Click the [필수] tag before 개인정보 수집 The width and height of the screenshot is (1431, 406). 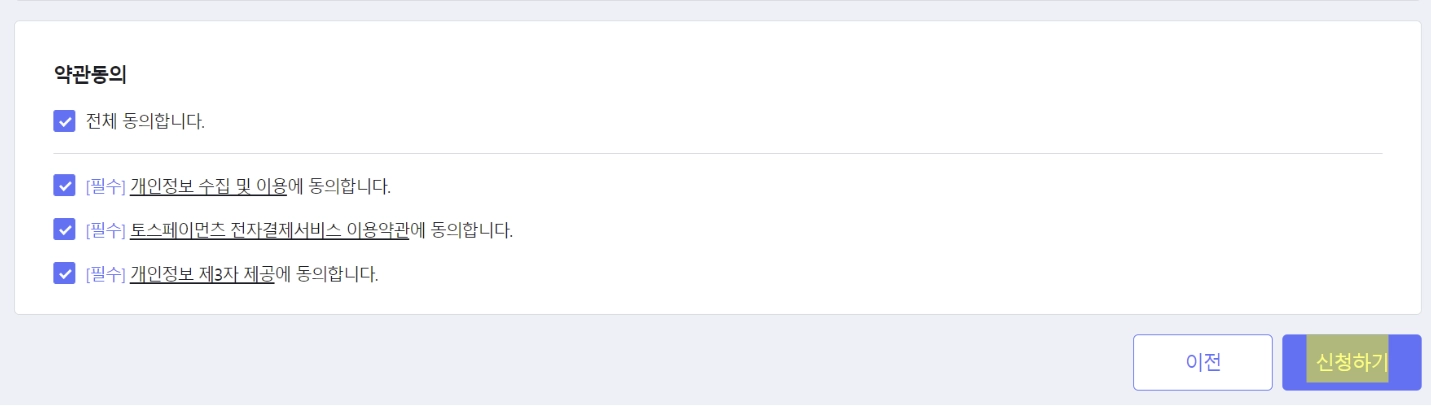[105, 186]
